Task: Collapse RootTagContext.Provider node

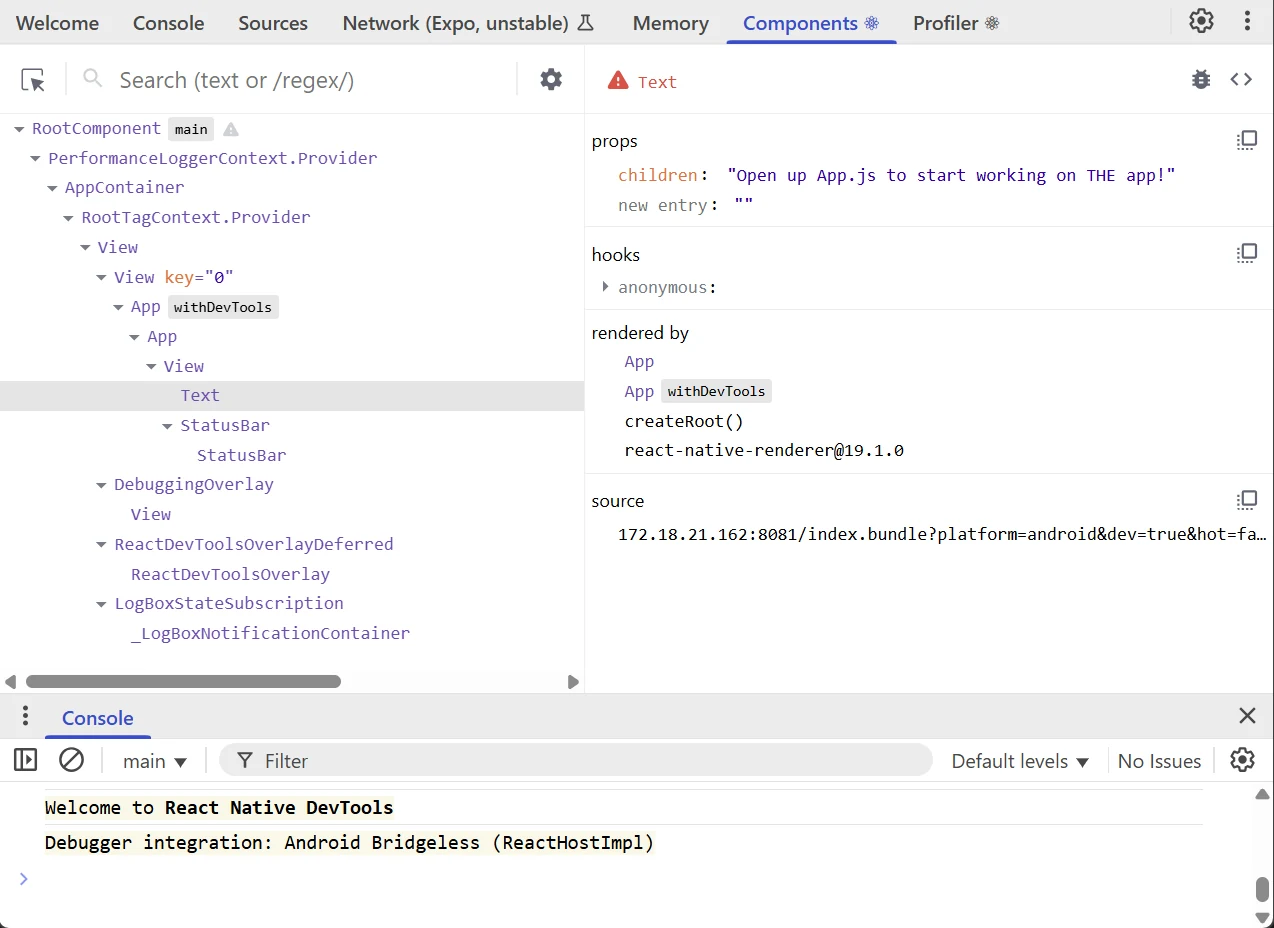Action: [68, 218]
